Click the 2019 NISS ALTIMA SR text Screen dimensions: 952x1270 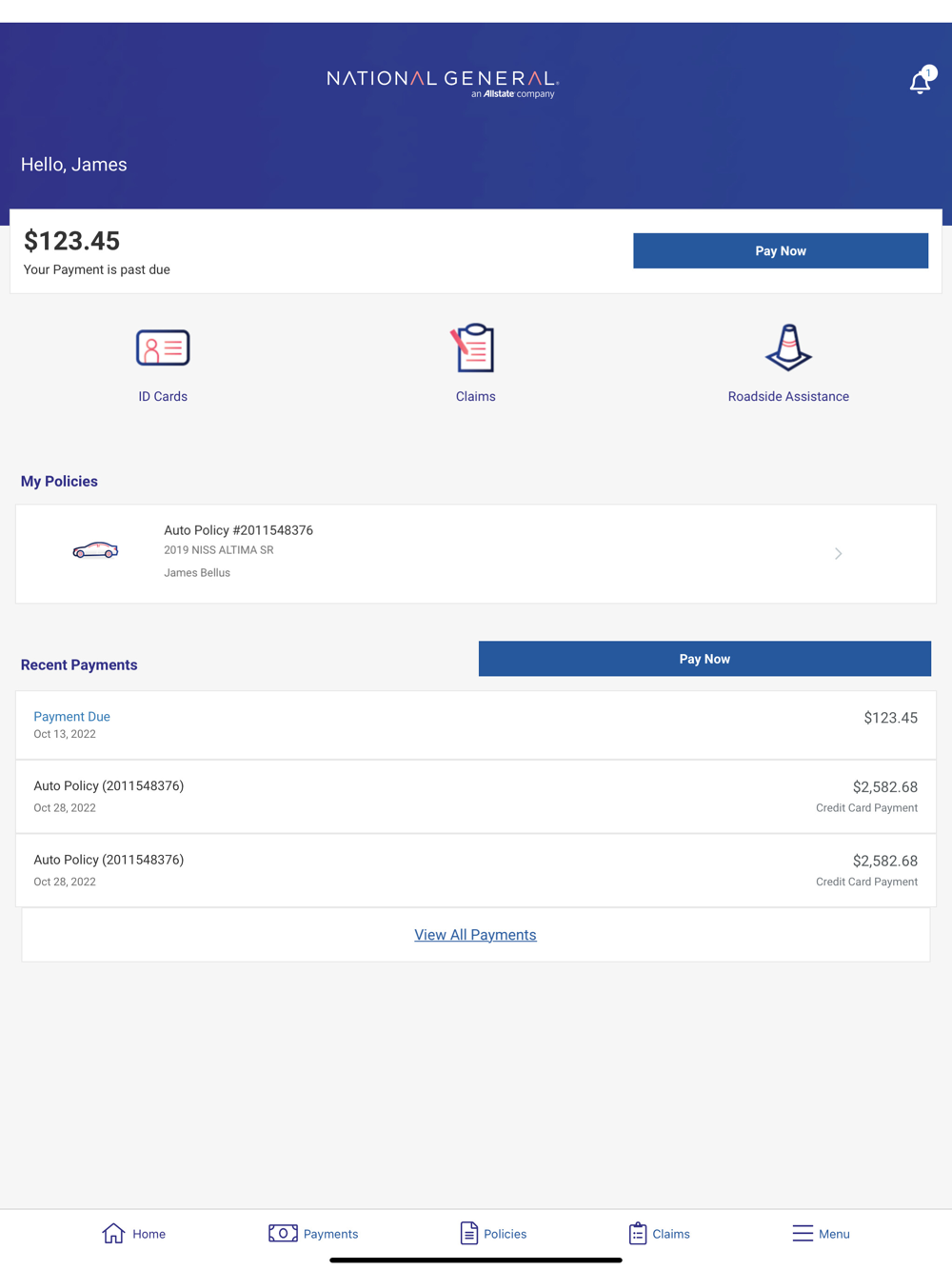[x=218, y=550]
